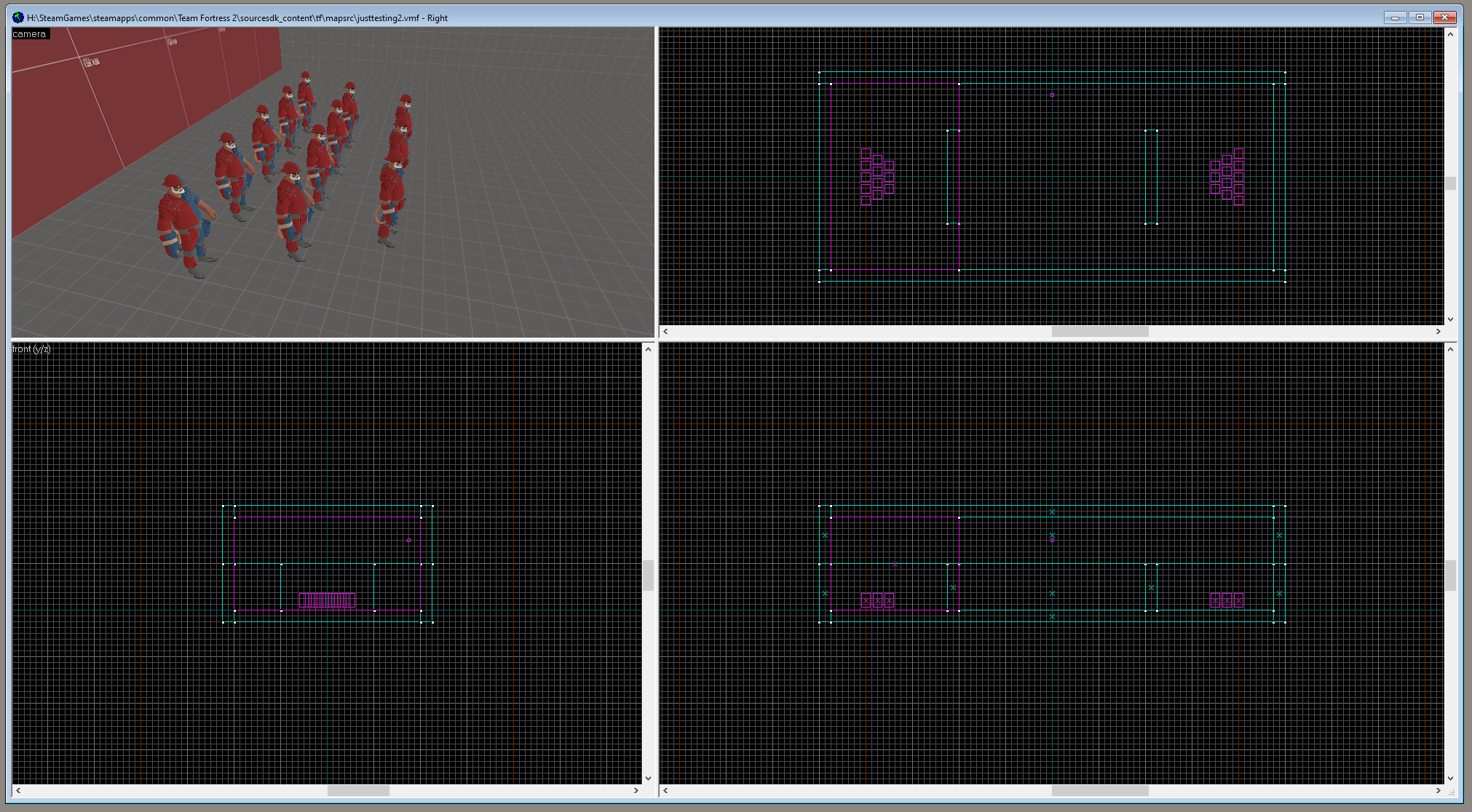Select the magenta circle entity in front viewport
The image size is (1472, 812).
(409, 541)
